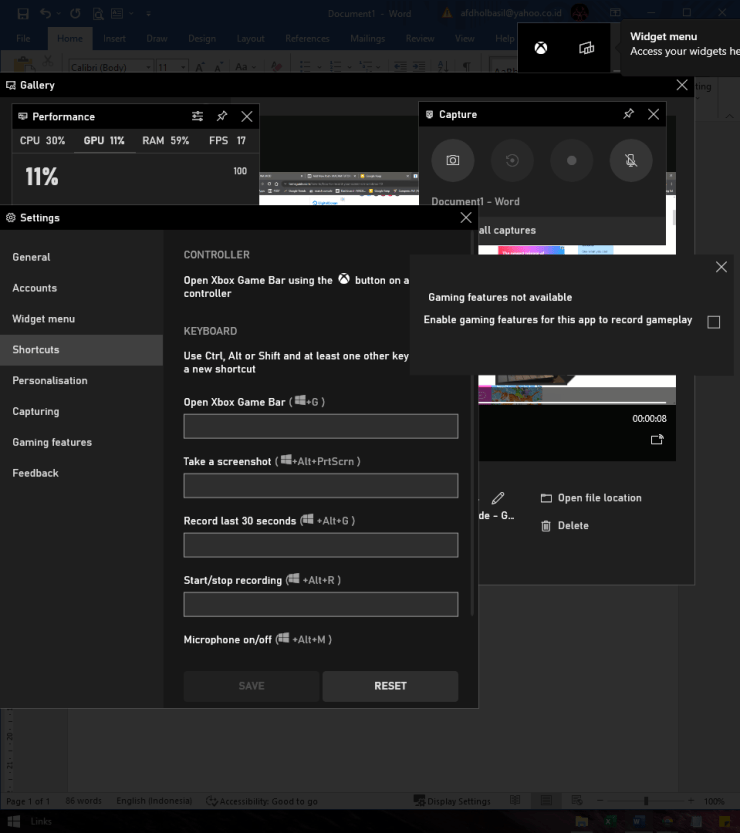Viewport: 740px width, 833px height.
Task: Click the Settings panel vertical scrollbar
Action: (x=472, y=425)
